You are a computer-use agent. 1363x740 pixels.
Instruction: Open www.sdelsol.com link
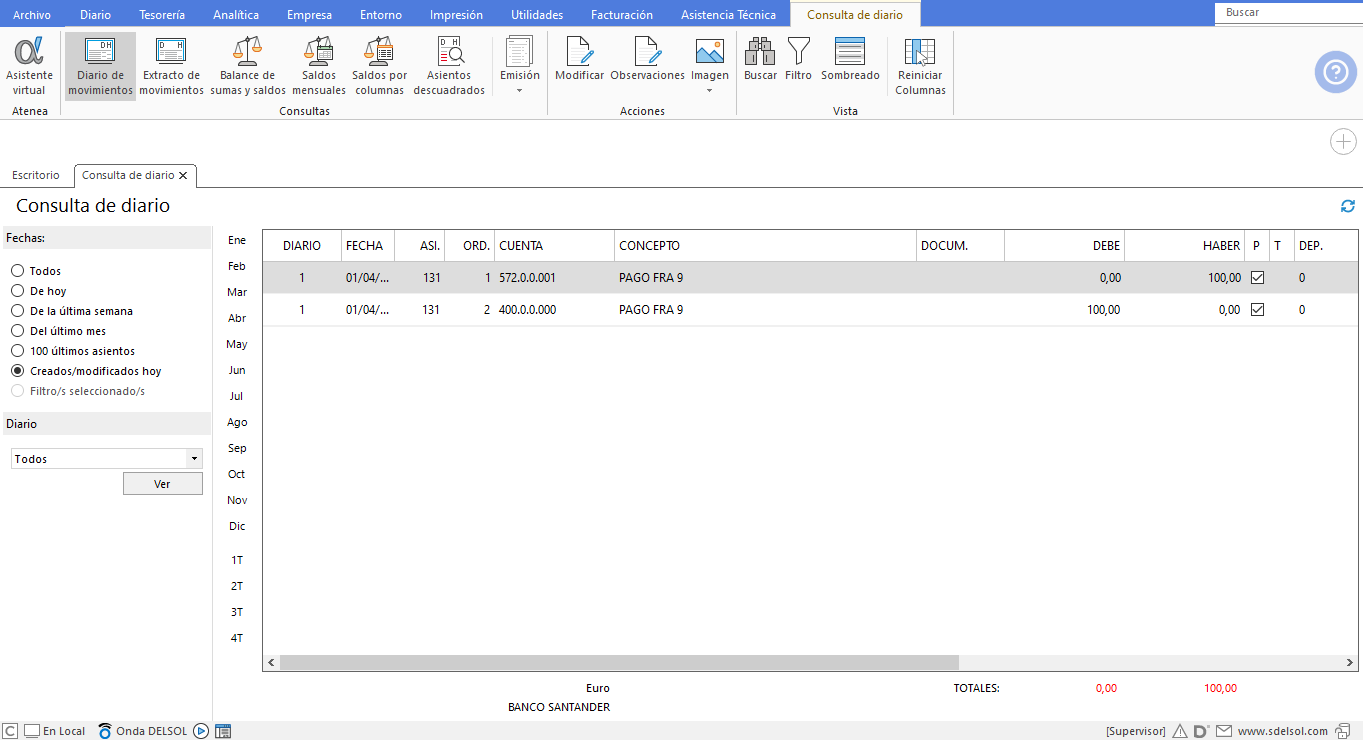1283,731
